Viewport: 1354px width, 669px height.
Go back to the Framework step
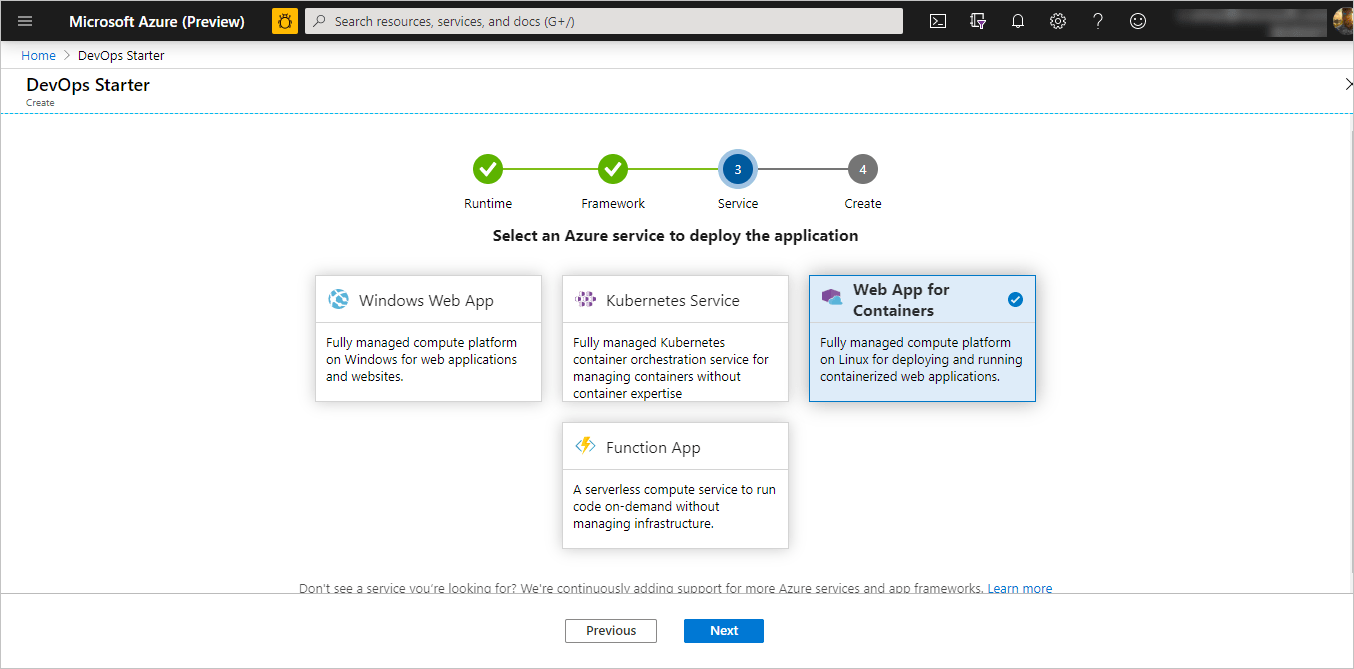[613, 169]
